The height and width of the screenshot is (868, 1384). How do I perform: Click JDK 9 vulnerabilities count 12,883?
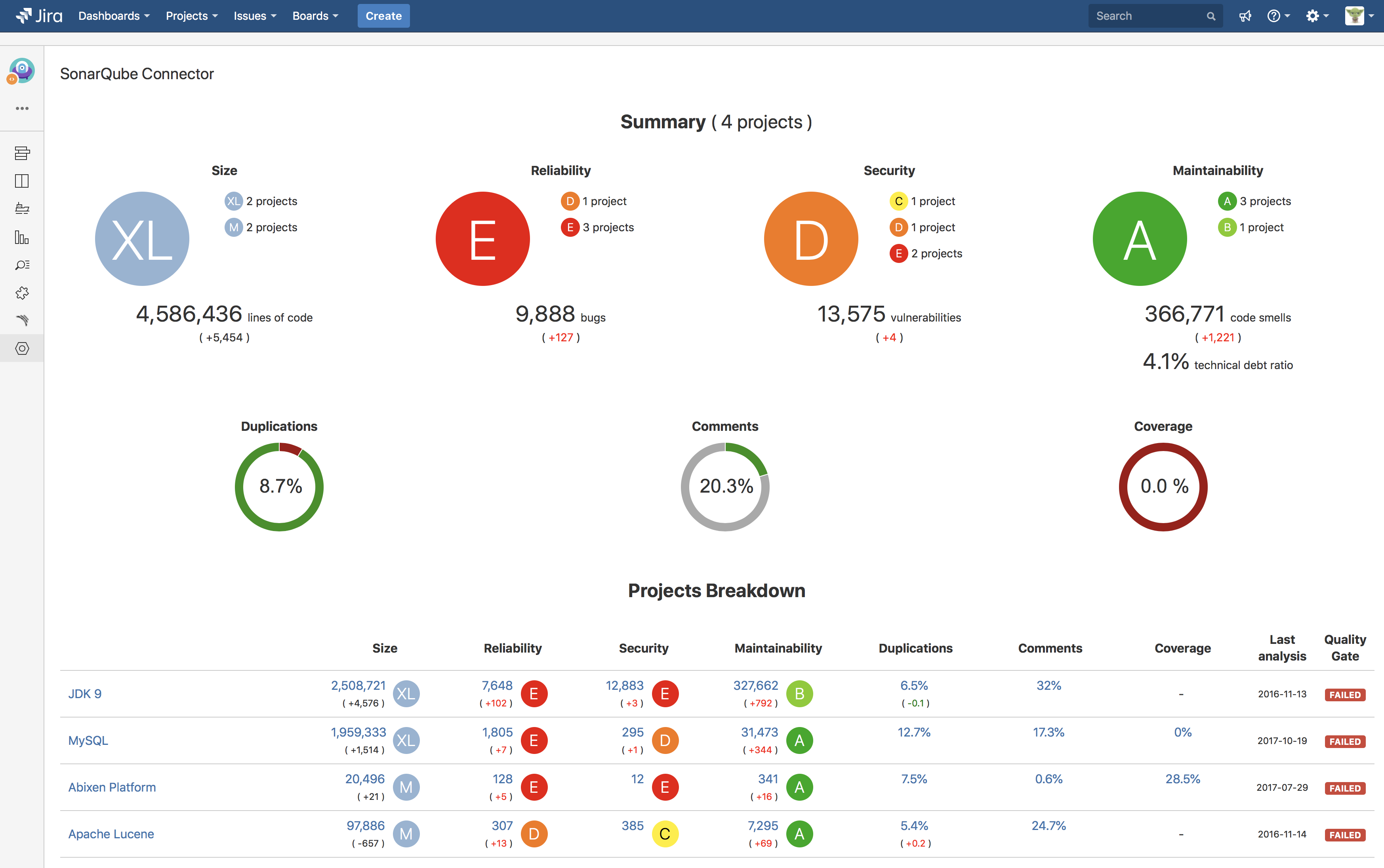pos(625,685)
